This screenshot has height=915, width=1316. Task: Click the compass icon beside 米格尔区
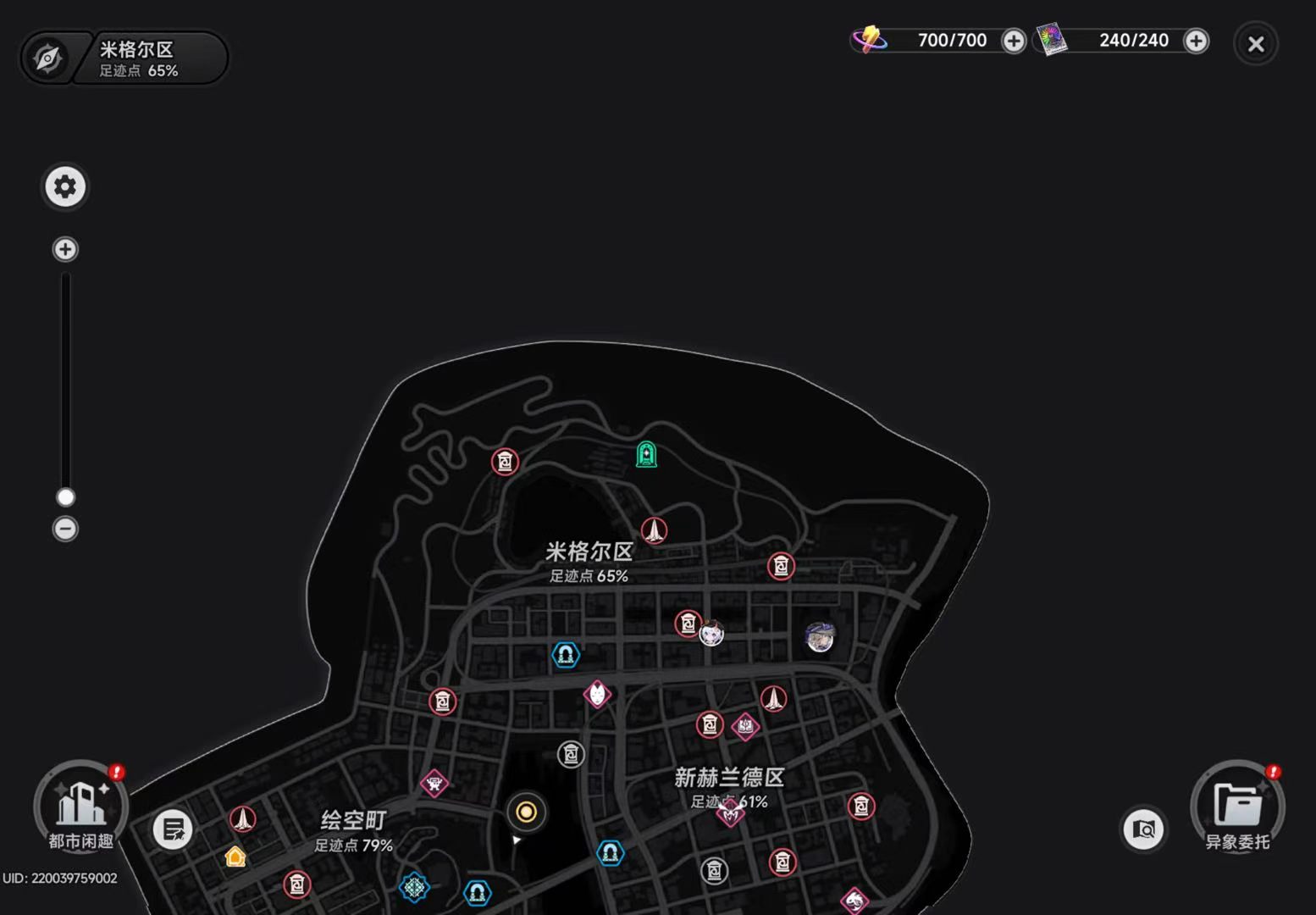(x=47, y=58)
